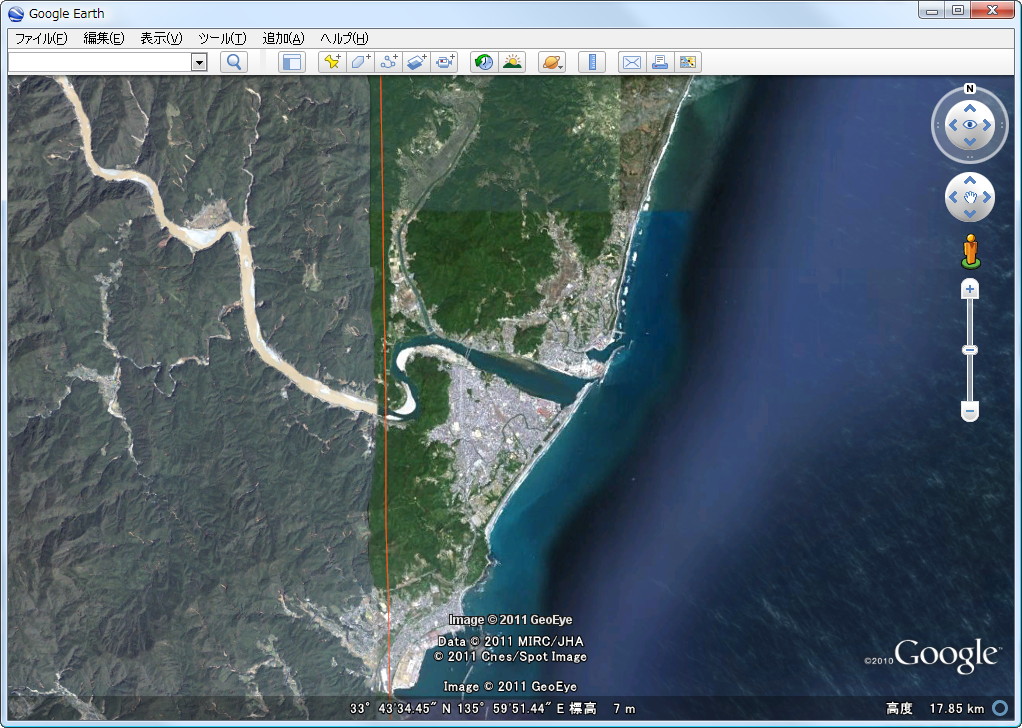The image size is (1022, 728).
Task: Record a tour with the camera icon
Action: pos(445,62)
